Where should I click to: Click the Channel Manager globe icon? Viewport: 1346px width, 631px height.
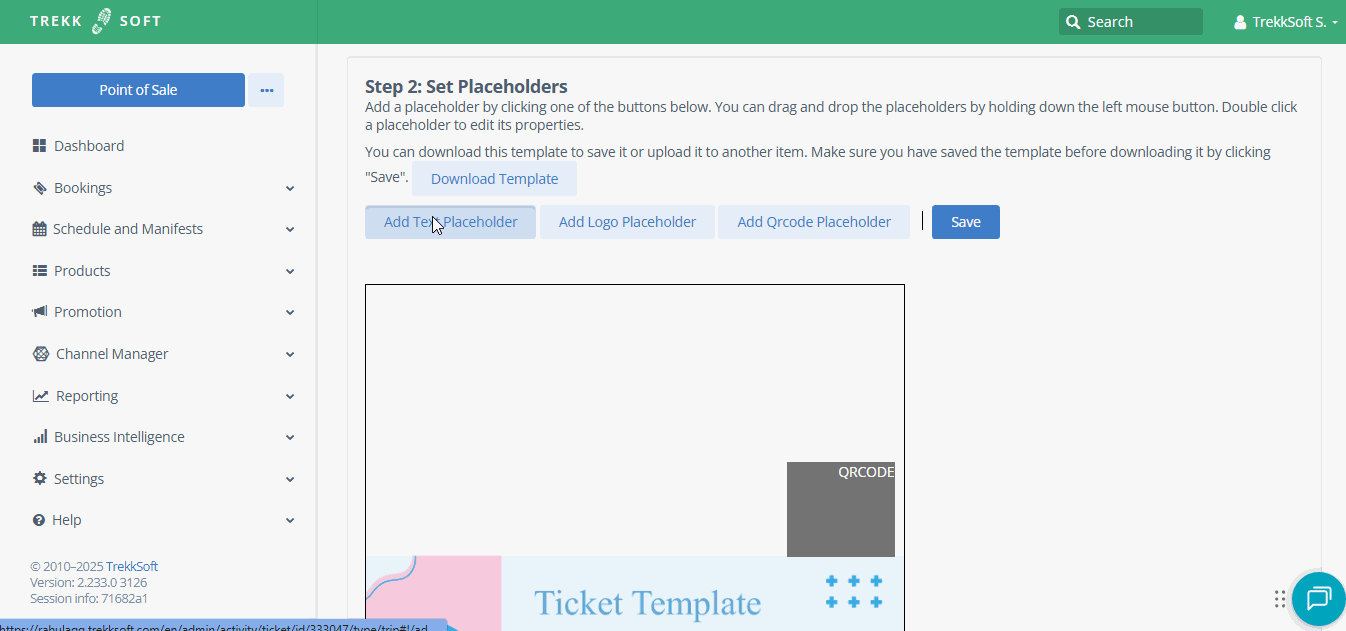coord(39,353)
